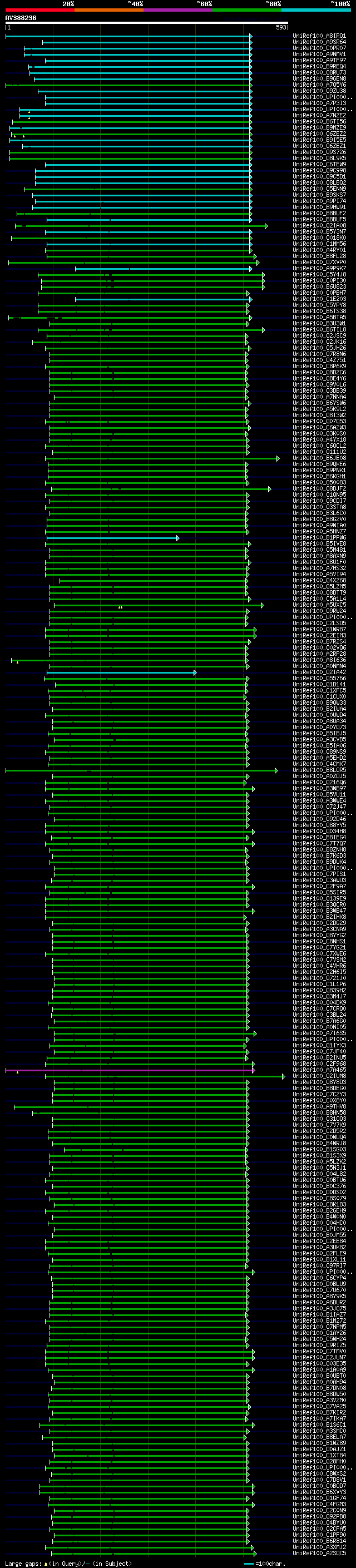
Task: Click the cyan ~100% identity color segment
Action: (x=317, y=10)
